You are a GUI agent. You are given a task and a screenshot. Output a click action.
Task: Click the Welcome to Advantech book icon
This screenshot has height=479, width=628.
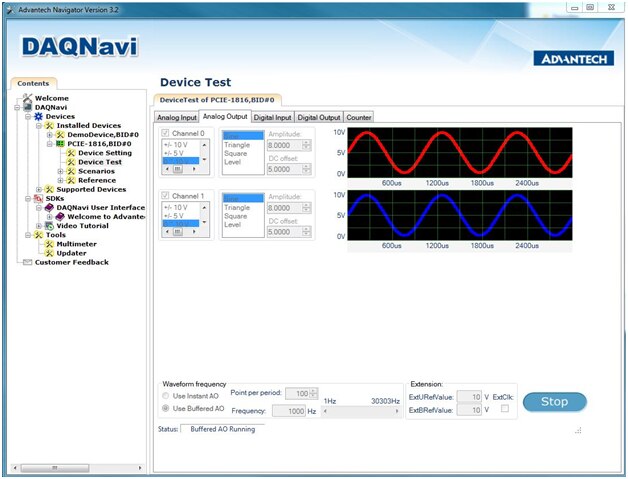point(60,217)
